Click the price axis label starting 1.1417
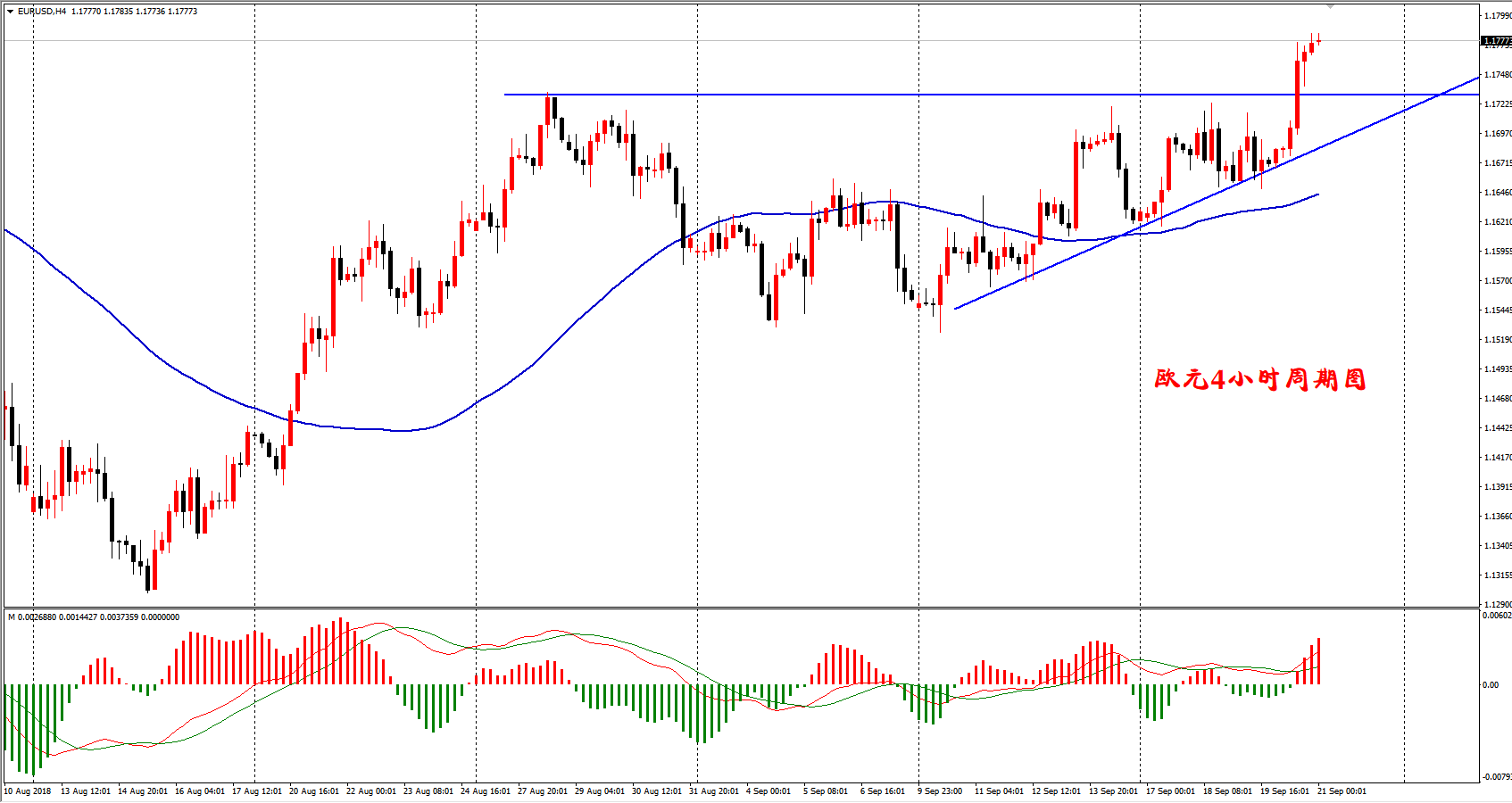 [1498, 458]
